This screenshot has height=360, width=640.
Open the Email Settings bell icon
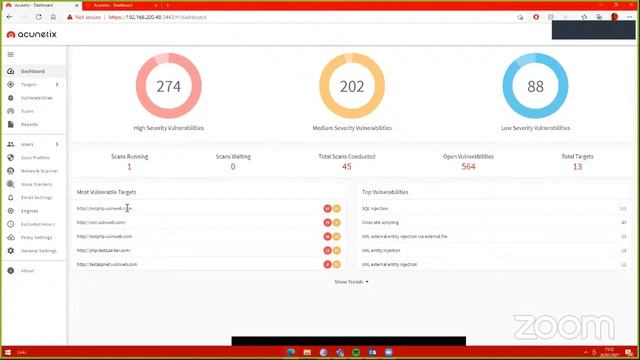tap(11, 198)
